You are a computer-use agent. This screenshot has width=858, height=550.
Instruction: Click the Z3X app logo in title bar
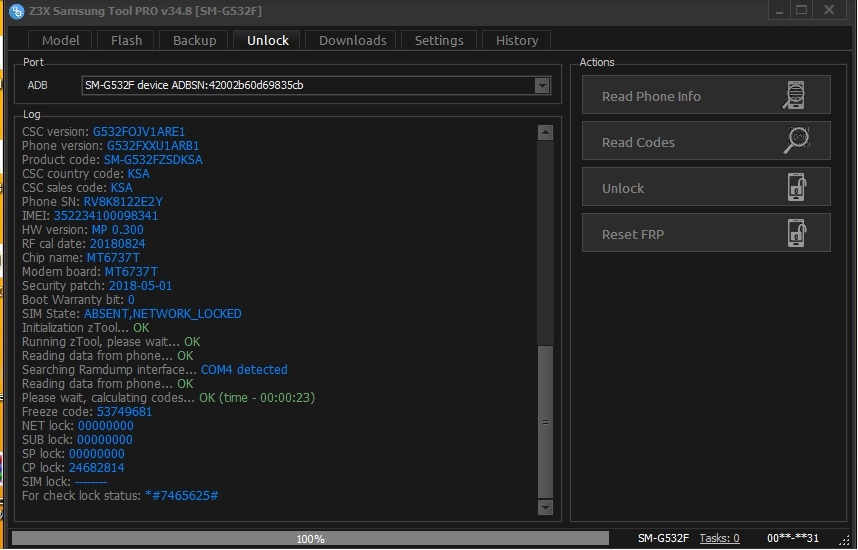[16, 11]
